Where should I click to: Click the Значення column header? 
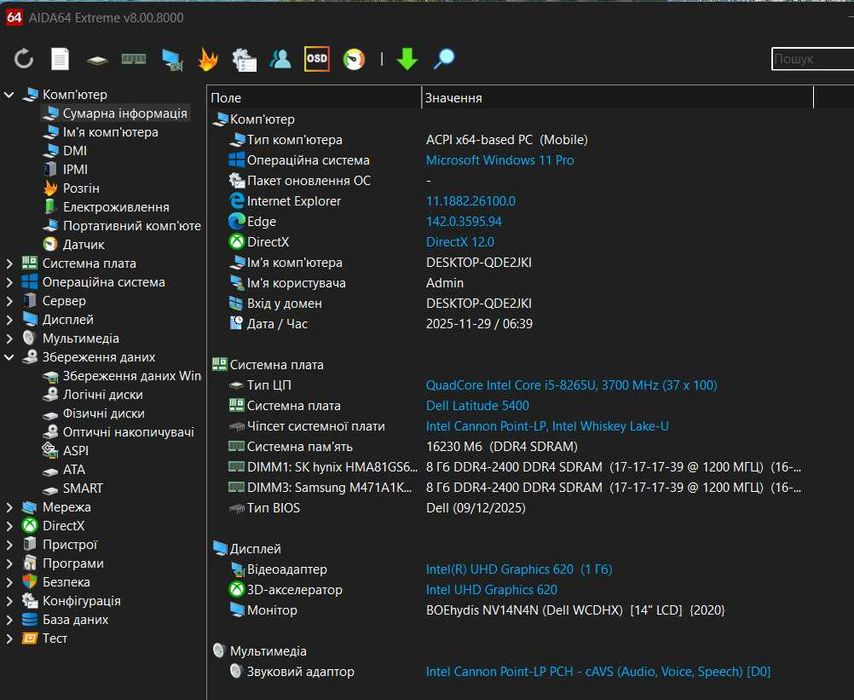[618, 98]
